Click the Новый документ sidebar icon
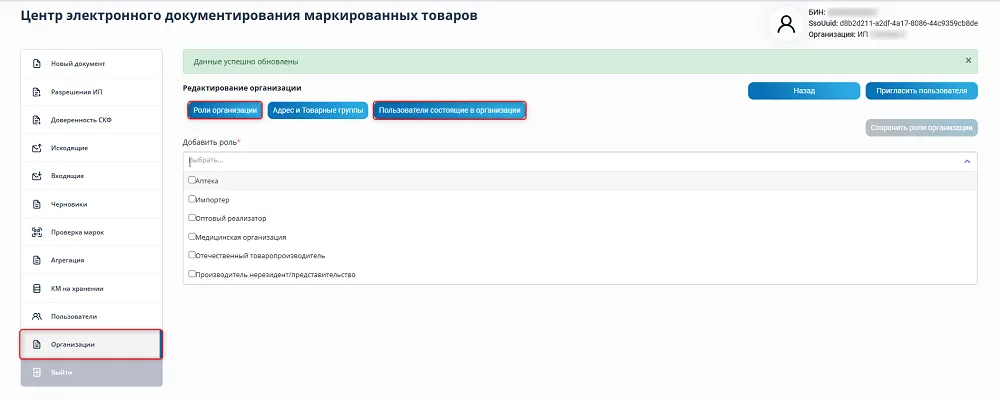 (x=36, y=64)
